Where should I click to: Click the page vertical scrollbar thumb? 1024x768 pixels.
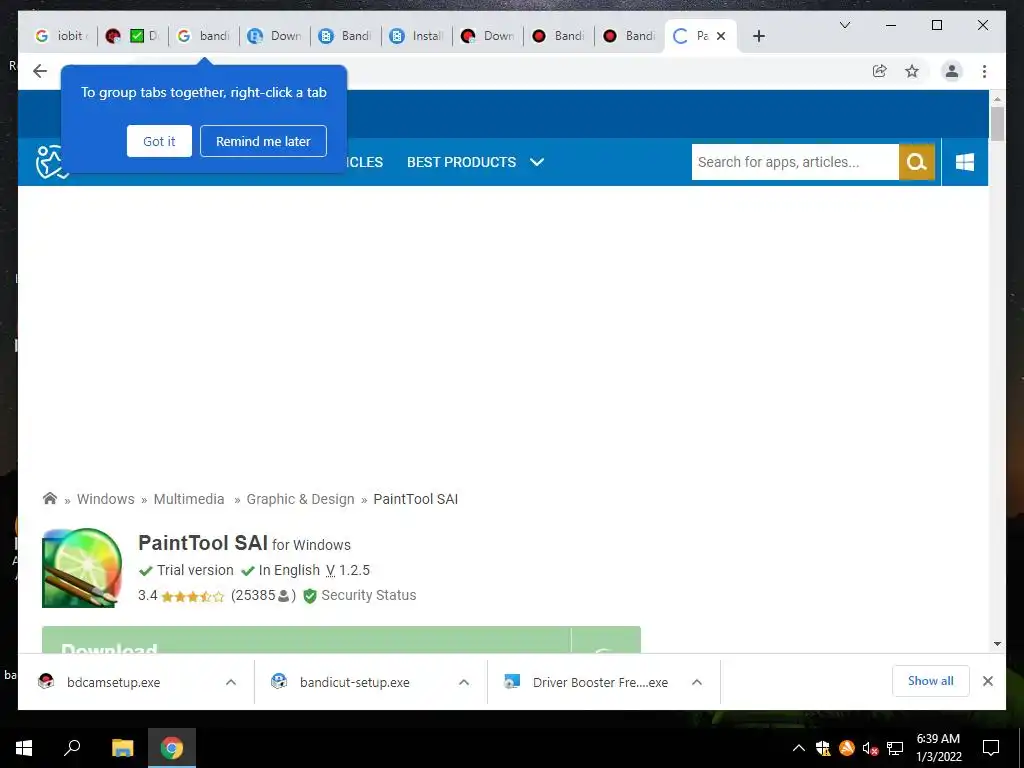[997, 123]
